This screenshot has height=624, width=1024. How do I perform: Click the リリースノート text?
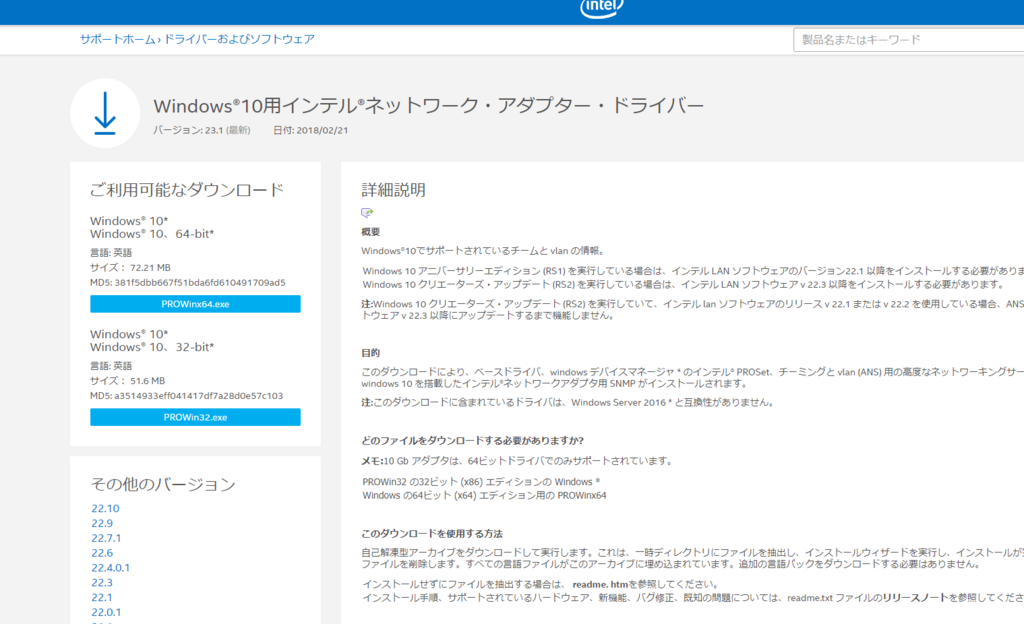pyautogui.click(x=915, y=597)
